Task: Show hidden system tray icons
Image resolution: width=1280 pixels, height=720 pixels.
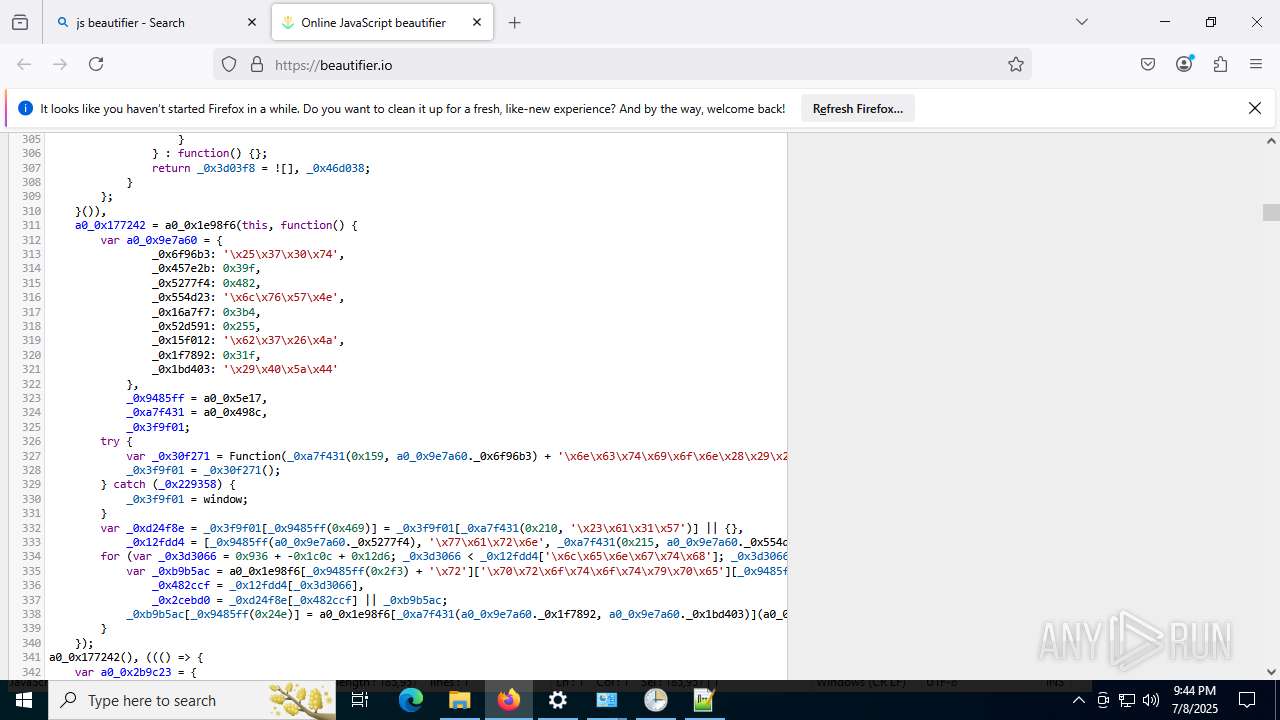Action: click(1078, 700)
